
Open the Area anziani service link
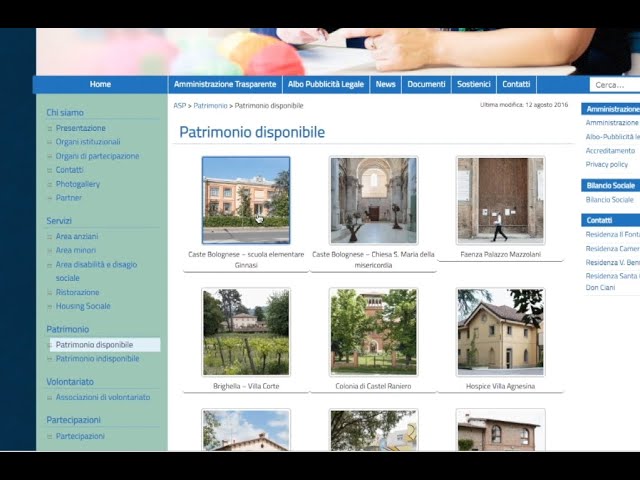(77, 236)
